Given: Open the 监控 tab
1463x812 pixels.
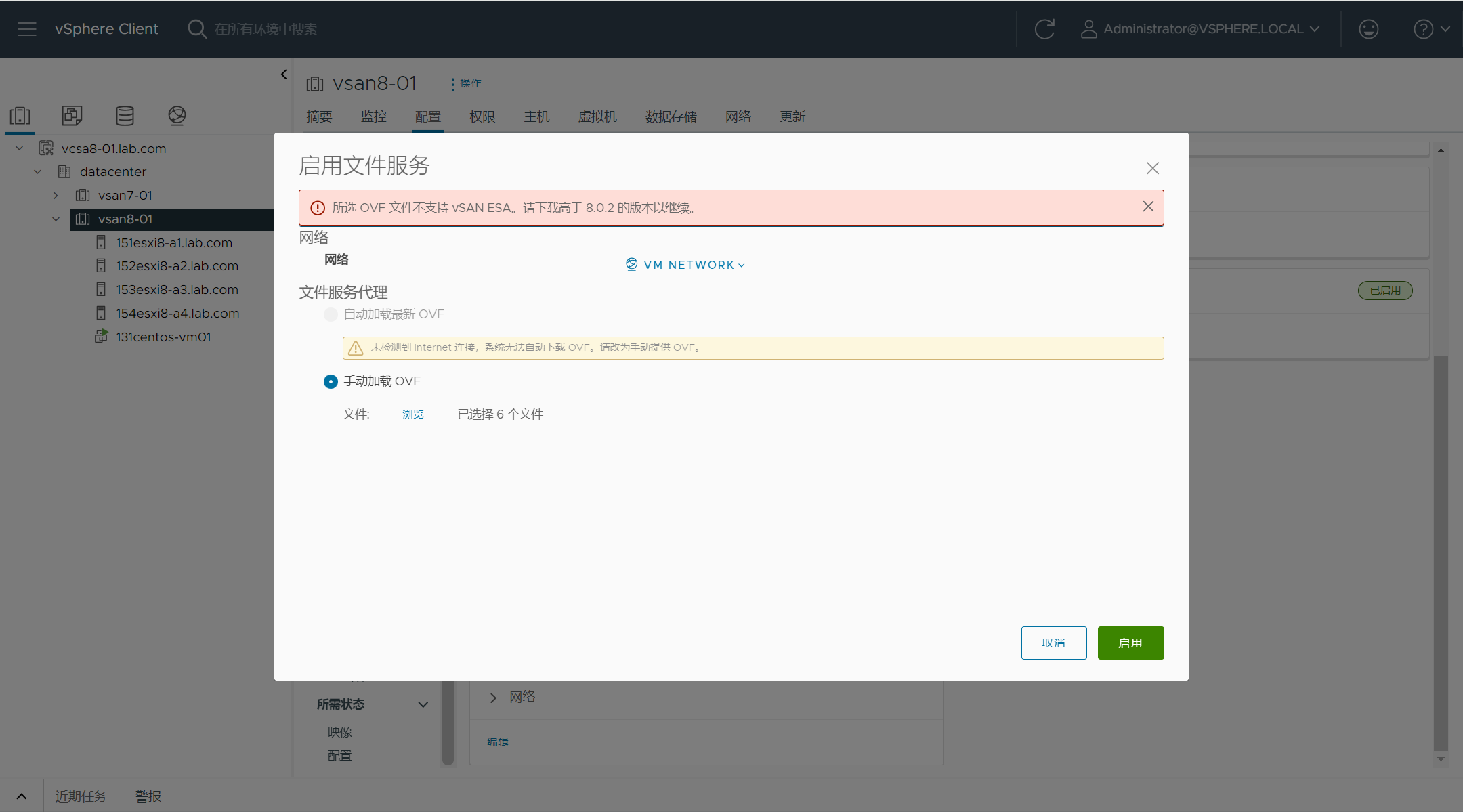Looking at the screenshot, I should tap(374, 116).
